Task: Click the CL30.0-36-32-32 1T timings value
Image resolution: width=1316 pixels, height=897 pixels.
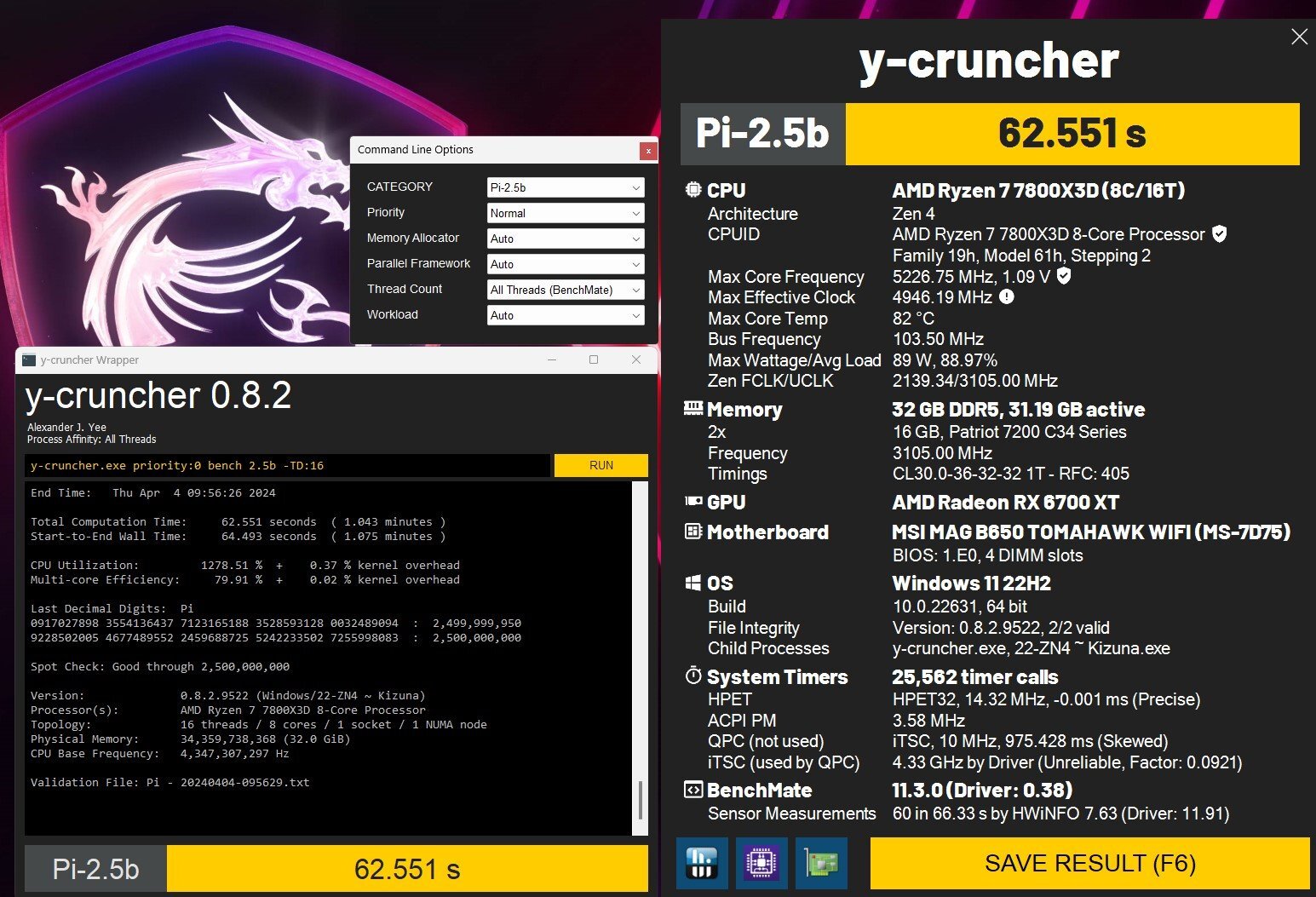Action: [x=1010, y=473]
